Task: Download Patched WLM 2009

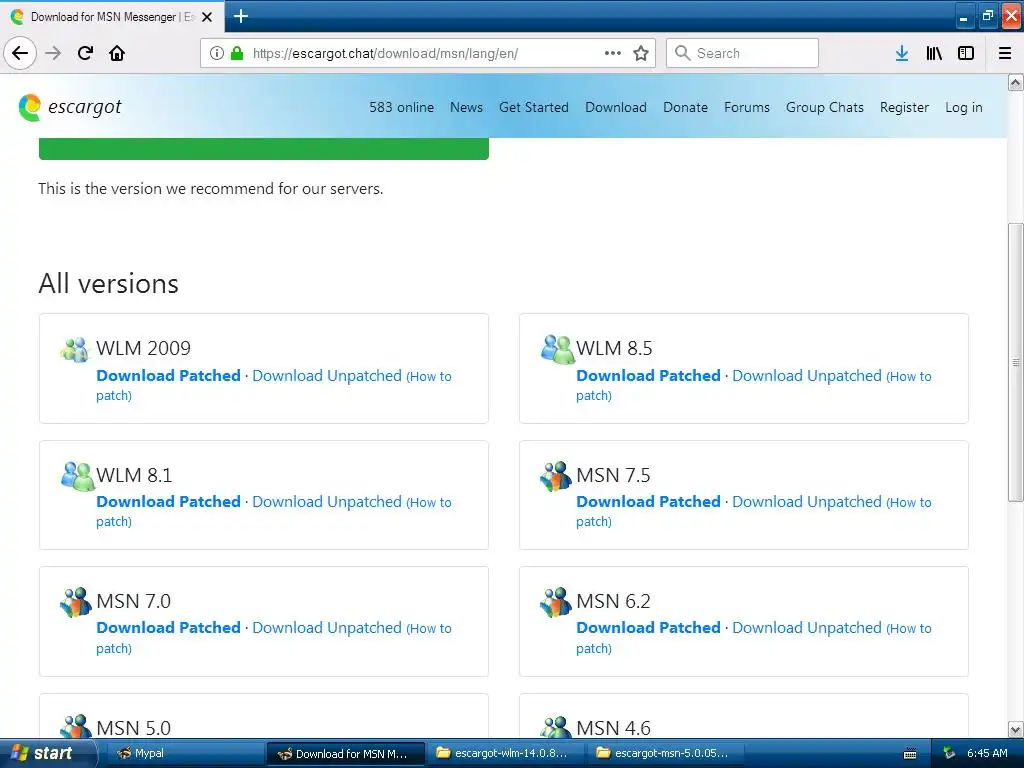Action: pyautogui.click(x=168, y=376)
